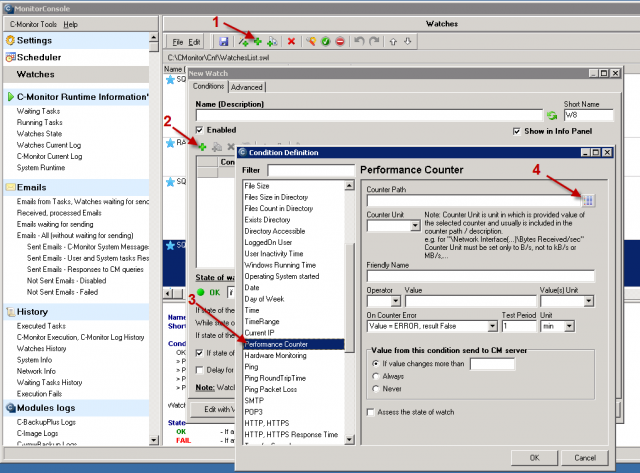
Task: Click the red X delete icon in toolbar
Action: pyautogui.click(x=291, y=41)
